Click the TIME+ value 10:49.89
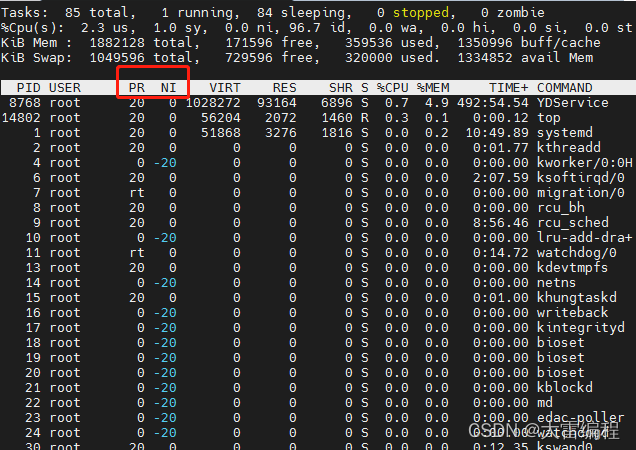This screenshot has height=450, width=636. (x=497, y=133)
